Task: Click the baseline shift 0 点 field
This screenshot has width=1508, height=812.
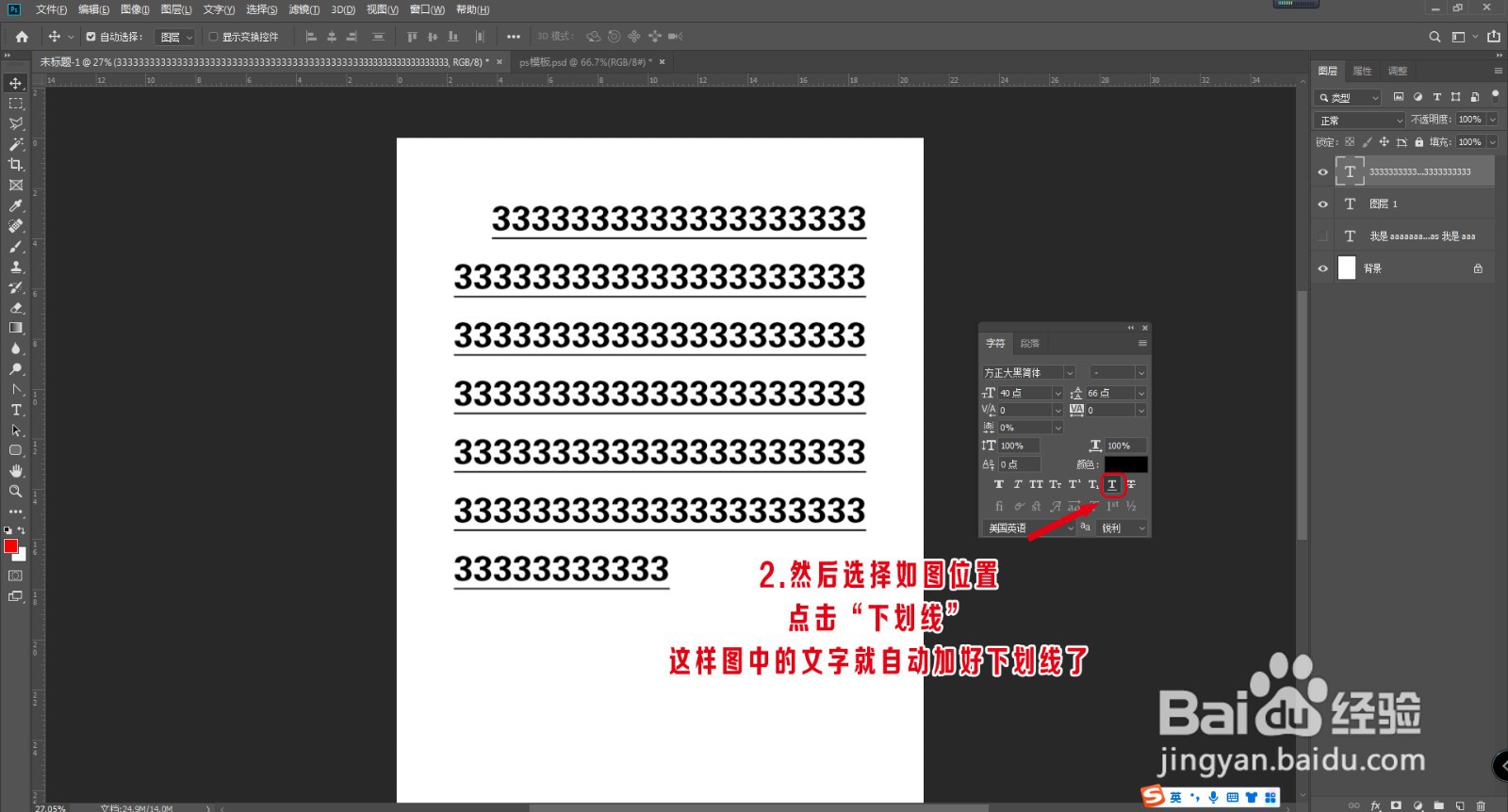Action: [1019, 464]
